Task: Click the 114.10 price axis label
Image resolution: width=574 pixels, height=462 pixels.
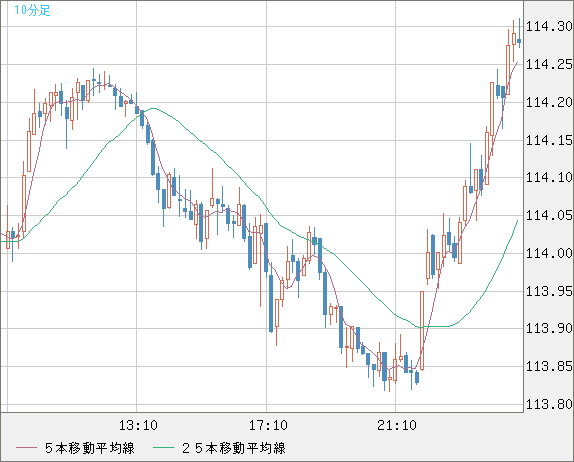Action: 549,178
